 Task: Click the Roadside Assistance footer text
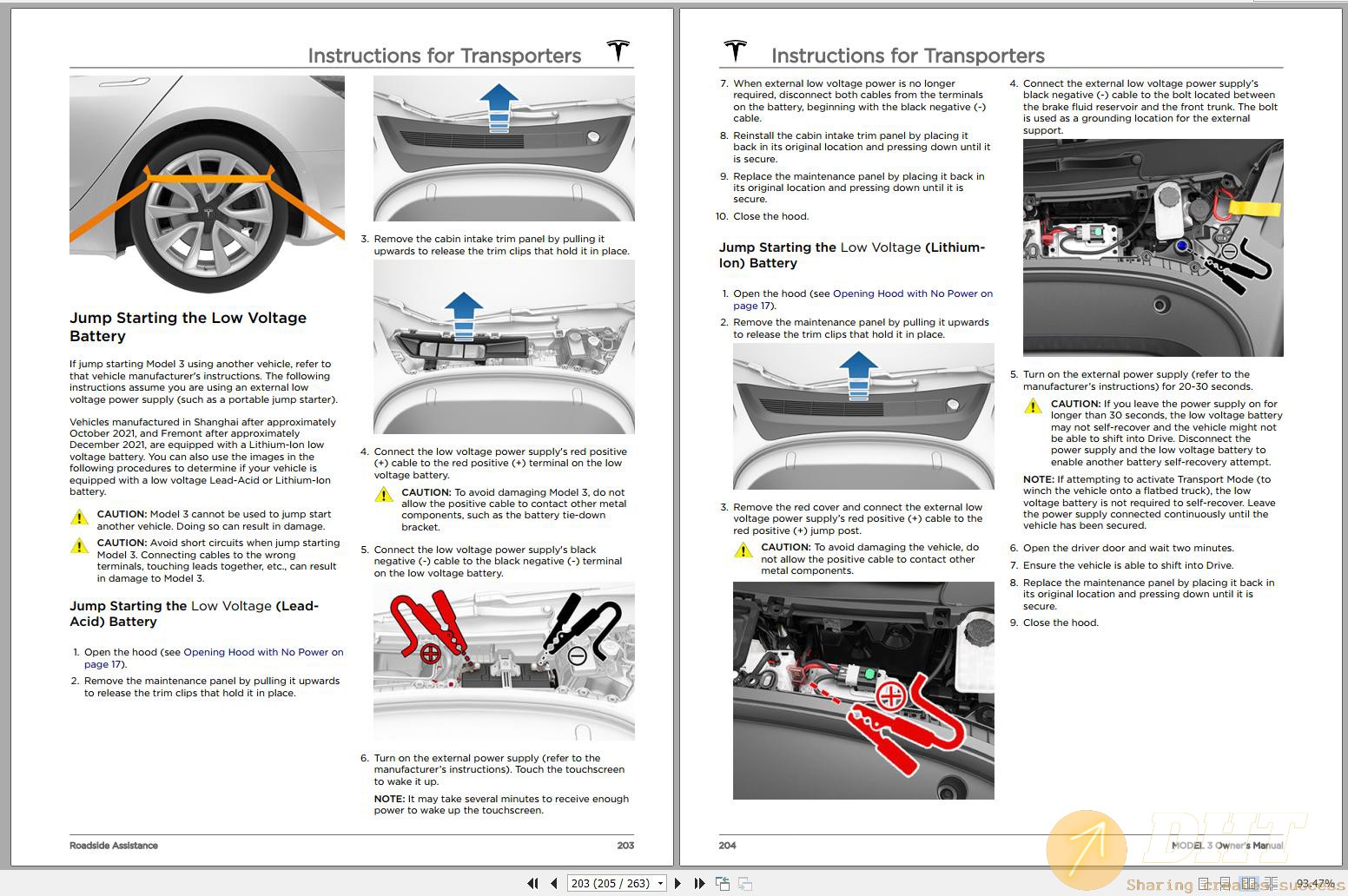(114, 846)
